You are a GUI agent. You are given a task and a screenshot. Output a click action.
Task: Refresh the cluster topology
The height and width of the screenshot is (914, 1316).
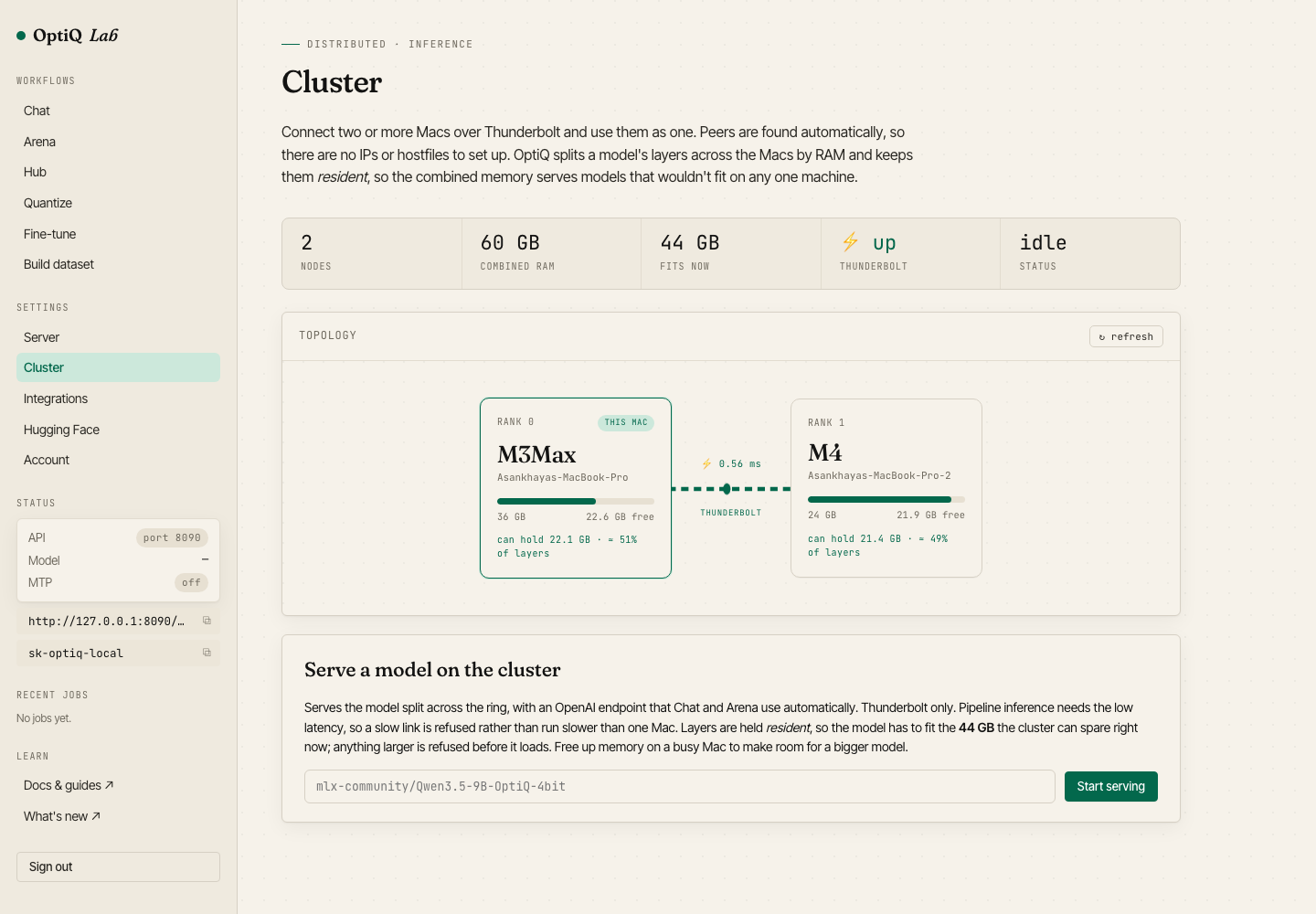pyautogui.click(x=1126, y=336)
